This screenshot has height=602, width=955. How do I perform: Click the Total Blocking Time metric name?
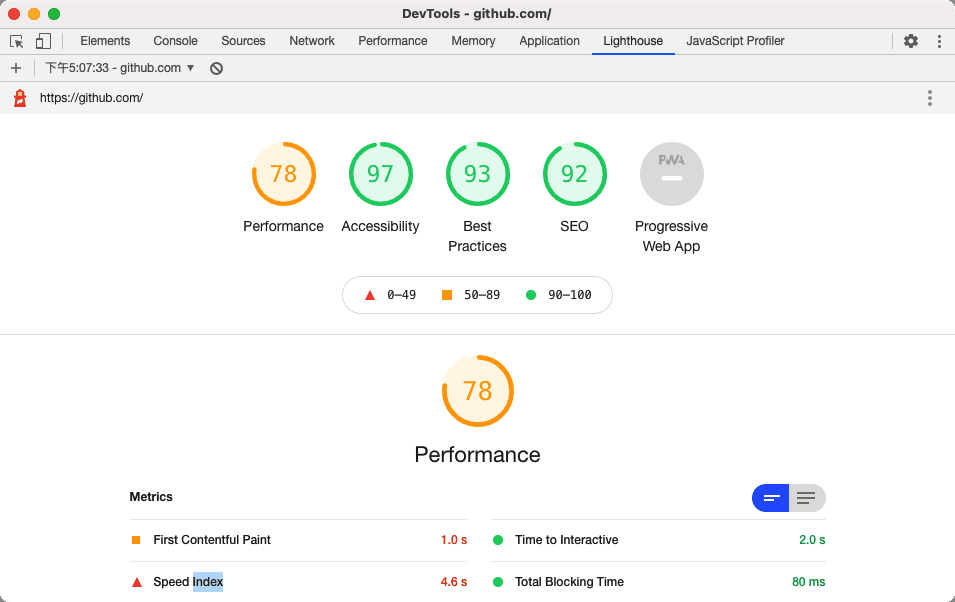(x=569, y=582)
